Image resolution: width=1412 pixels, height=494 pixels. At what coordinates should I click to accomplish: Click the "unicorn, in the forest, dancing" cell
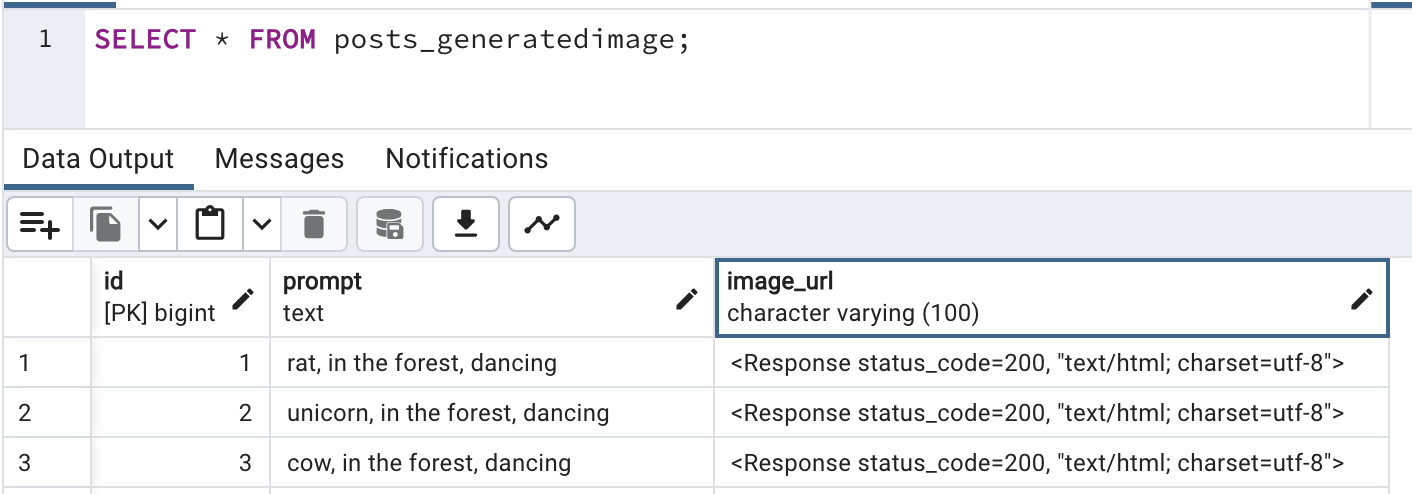[x=448, y=412]
